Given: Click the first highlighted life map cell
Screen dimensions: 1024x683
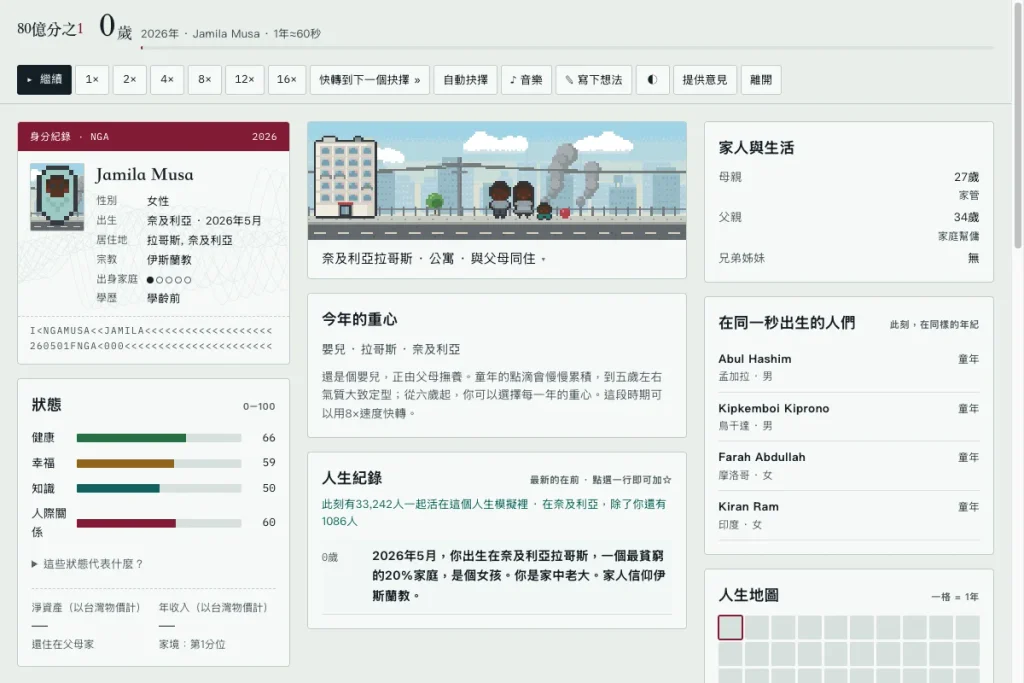Looking at the screenshot, I should pos(730,627).
